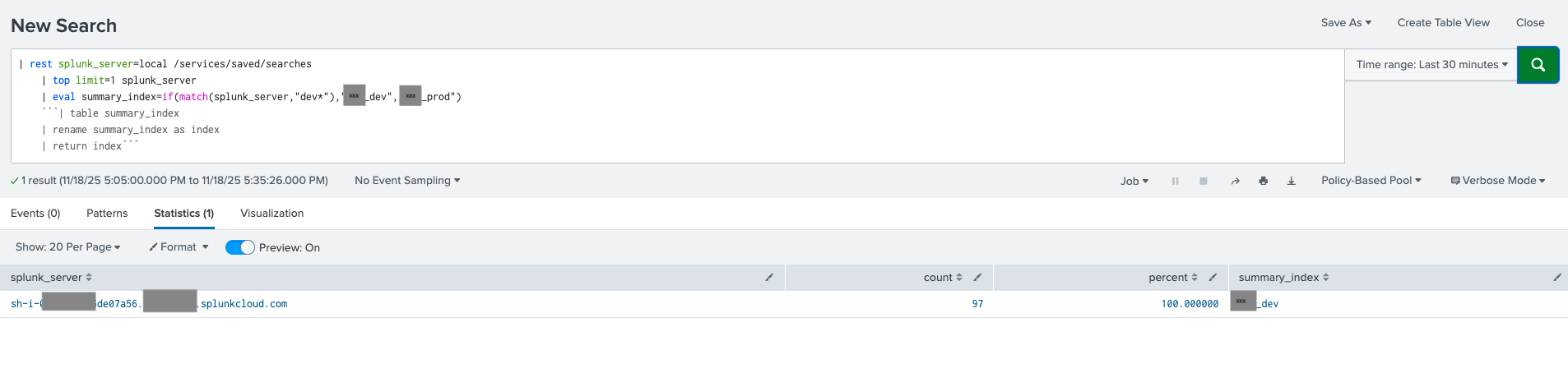Open the time range picker
This screenshot has width=1568, height=373.
1431,65
